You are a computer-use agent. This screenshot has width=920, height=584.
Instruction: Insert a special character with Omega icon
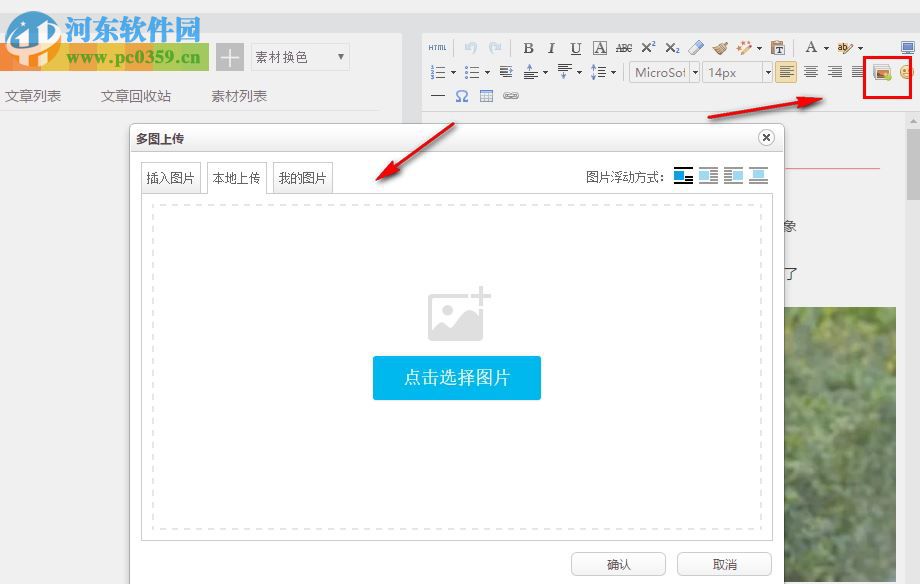(461, 96)
